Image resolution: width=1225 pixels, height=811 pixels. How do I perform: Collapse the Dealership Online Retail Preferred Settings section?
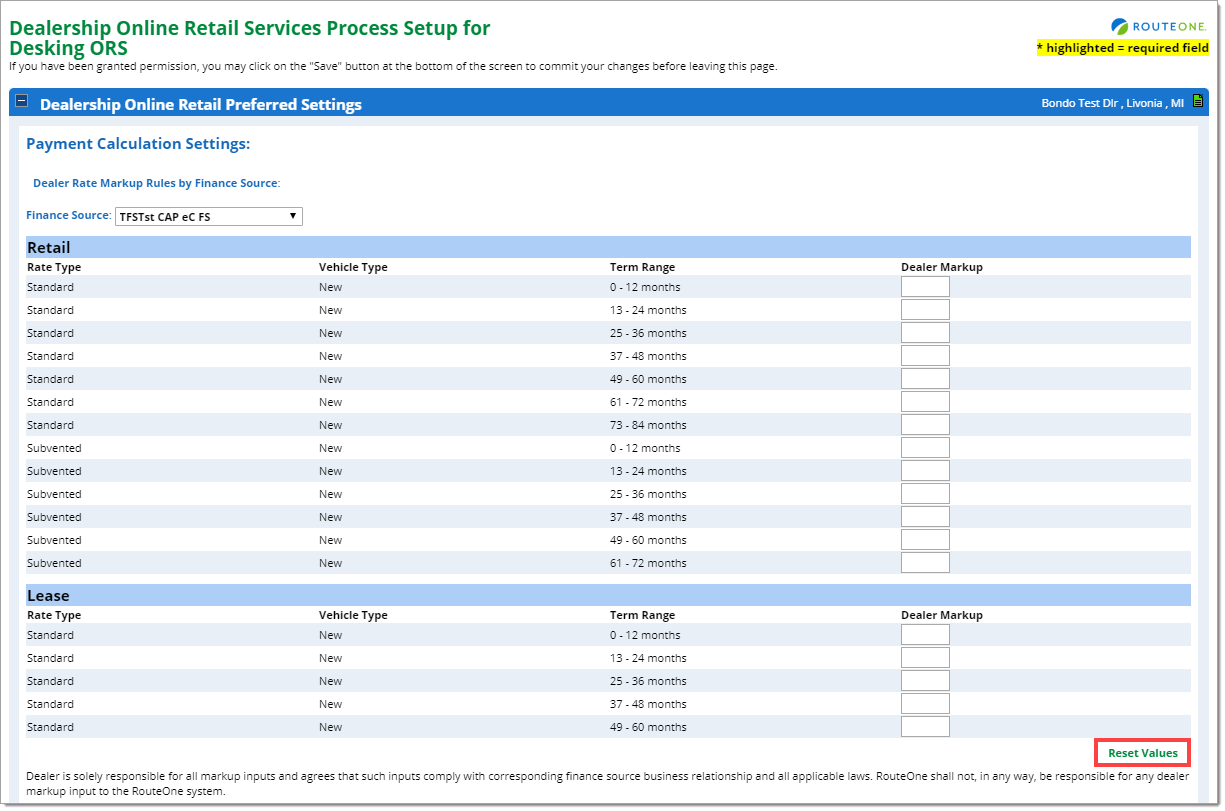click(22, 102)
